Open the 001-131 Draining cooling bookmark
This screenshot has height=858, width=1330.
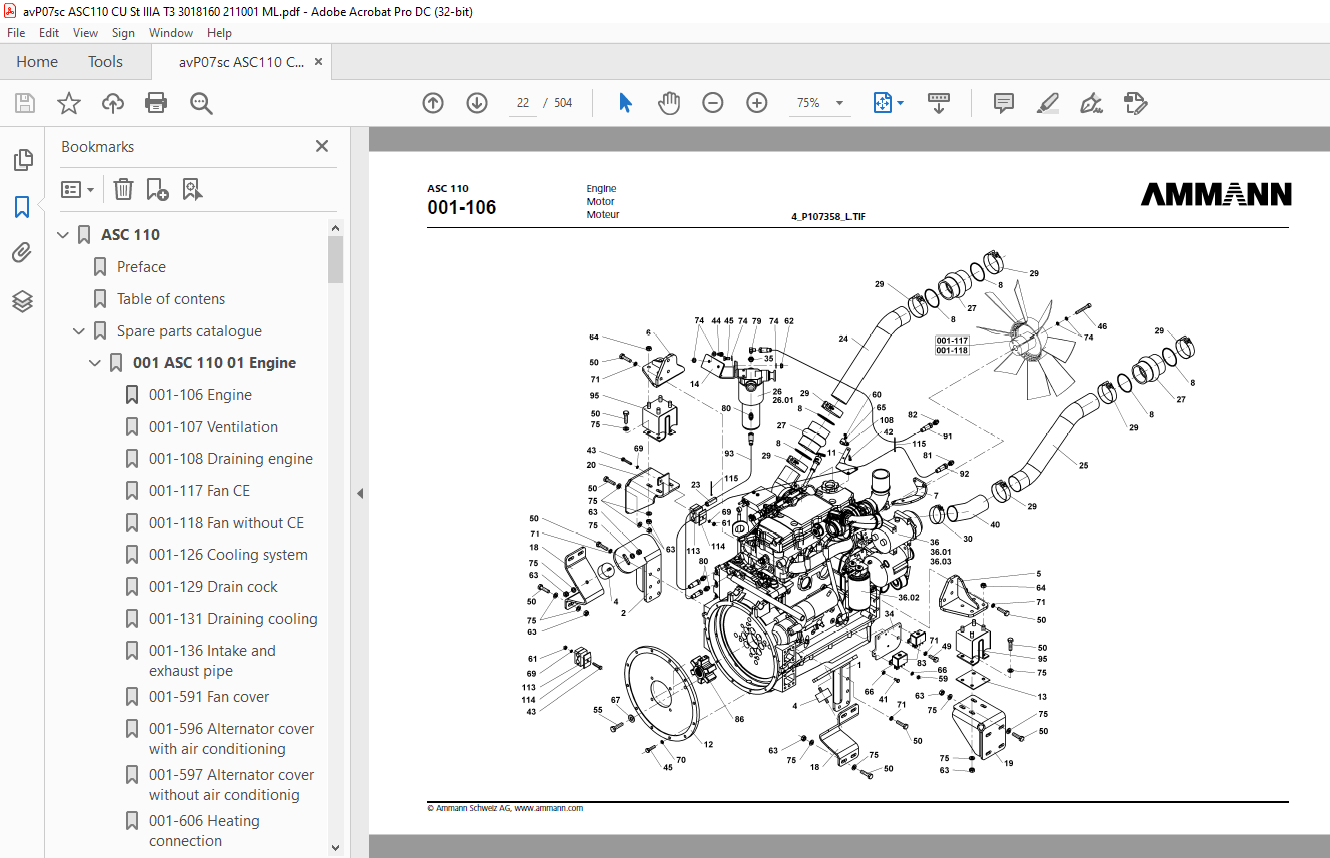[x=233, y=619]
